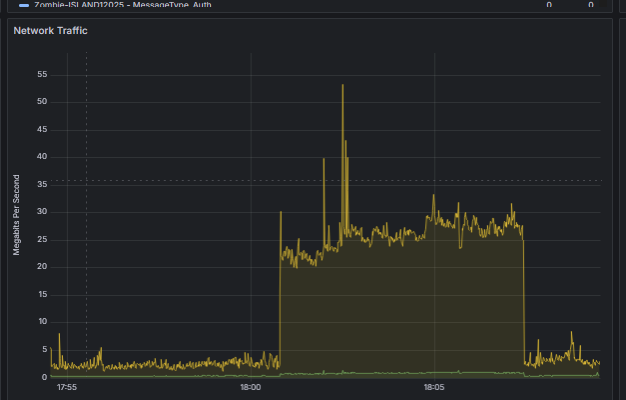Click the 18:00 time axis label
The height and width of the screenshot is (400, 626).
[250, 387]
